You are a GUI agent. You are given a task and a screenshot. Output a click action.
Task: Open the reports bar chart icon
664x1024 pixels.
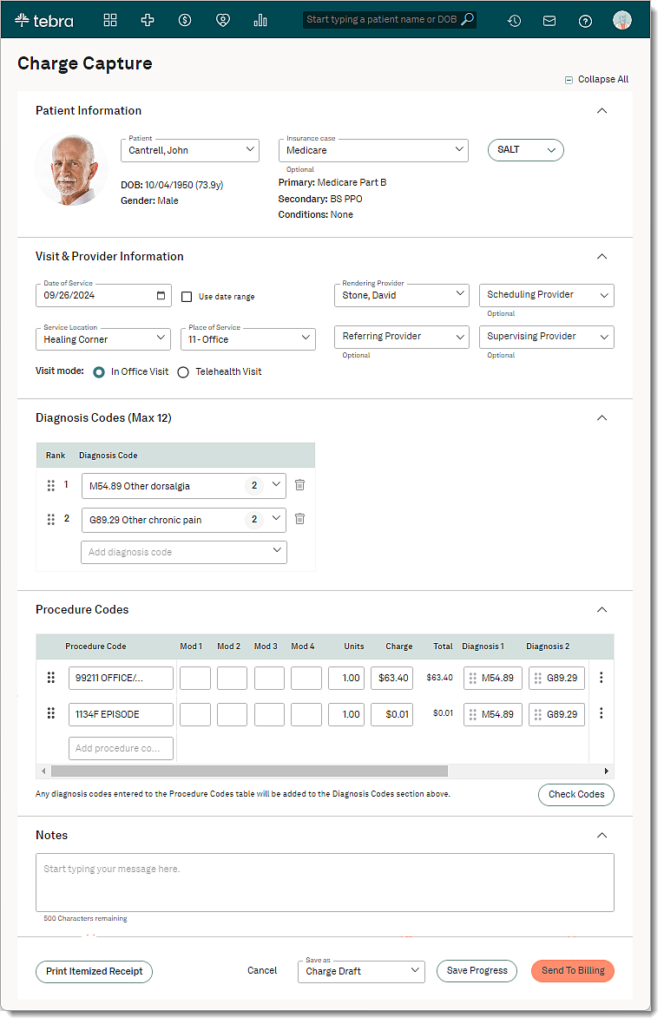click(x=261, y=20)
